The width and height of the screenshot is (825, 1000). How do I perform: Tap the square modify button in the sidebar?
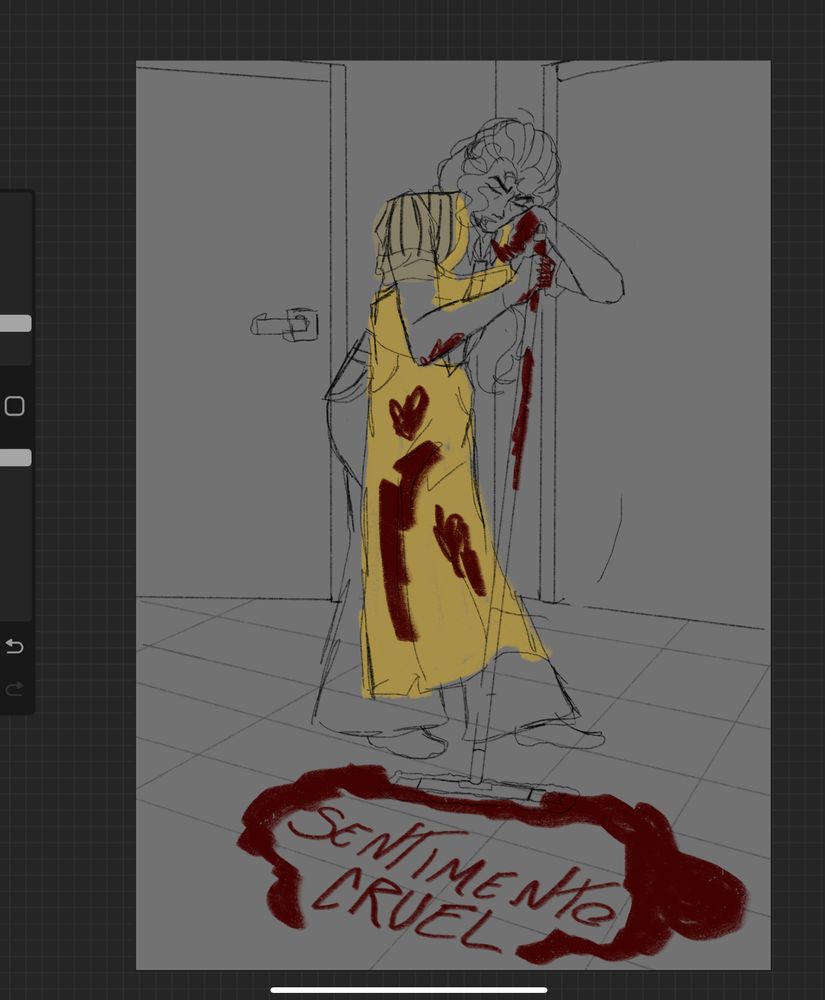click(14, 406)
